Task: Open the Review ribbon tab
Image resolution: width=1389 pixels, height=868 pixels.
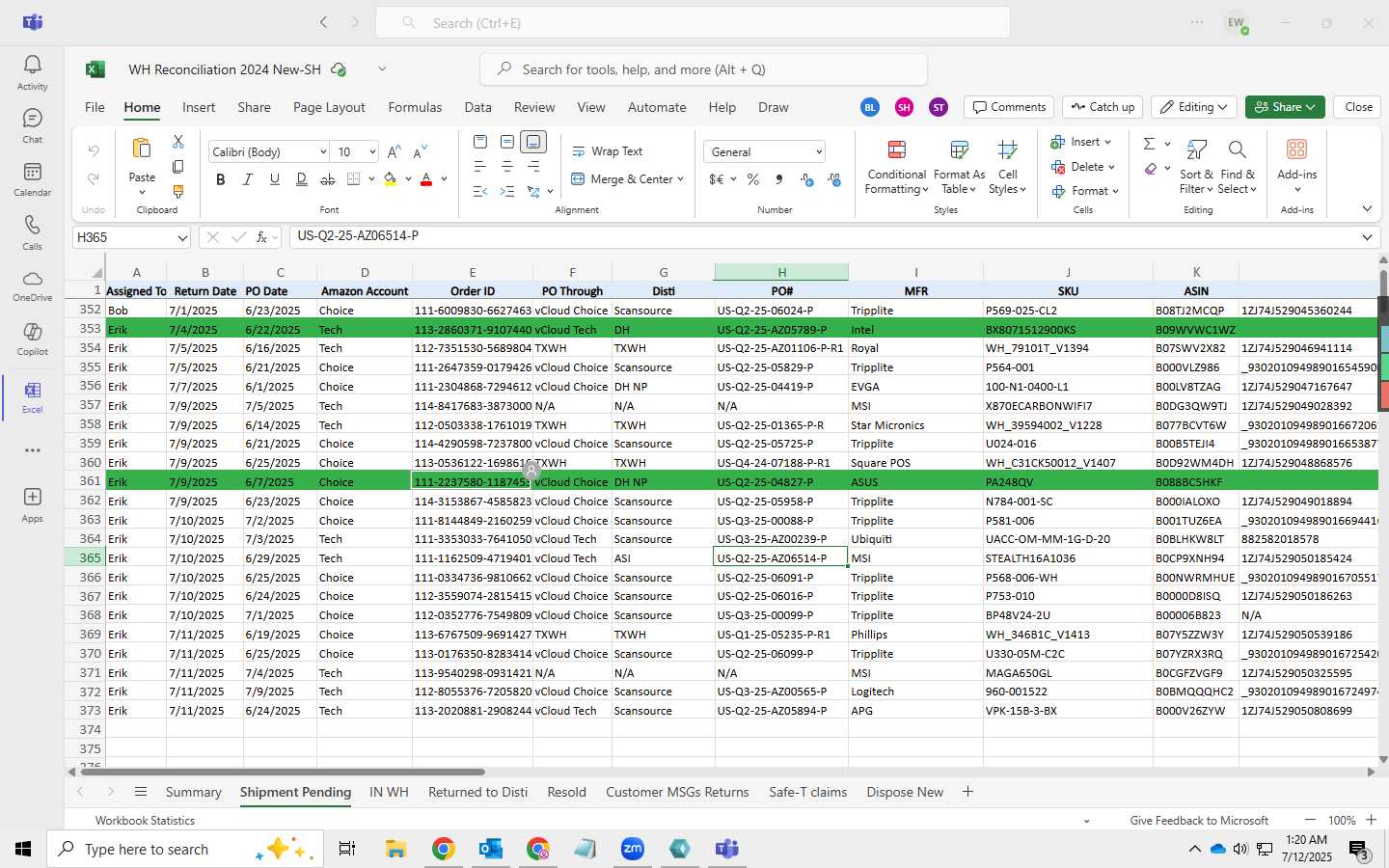Action: [x=534, y=107]
